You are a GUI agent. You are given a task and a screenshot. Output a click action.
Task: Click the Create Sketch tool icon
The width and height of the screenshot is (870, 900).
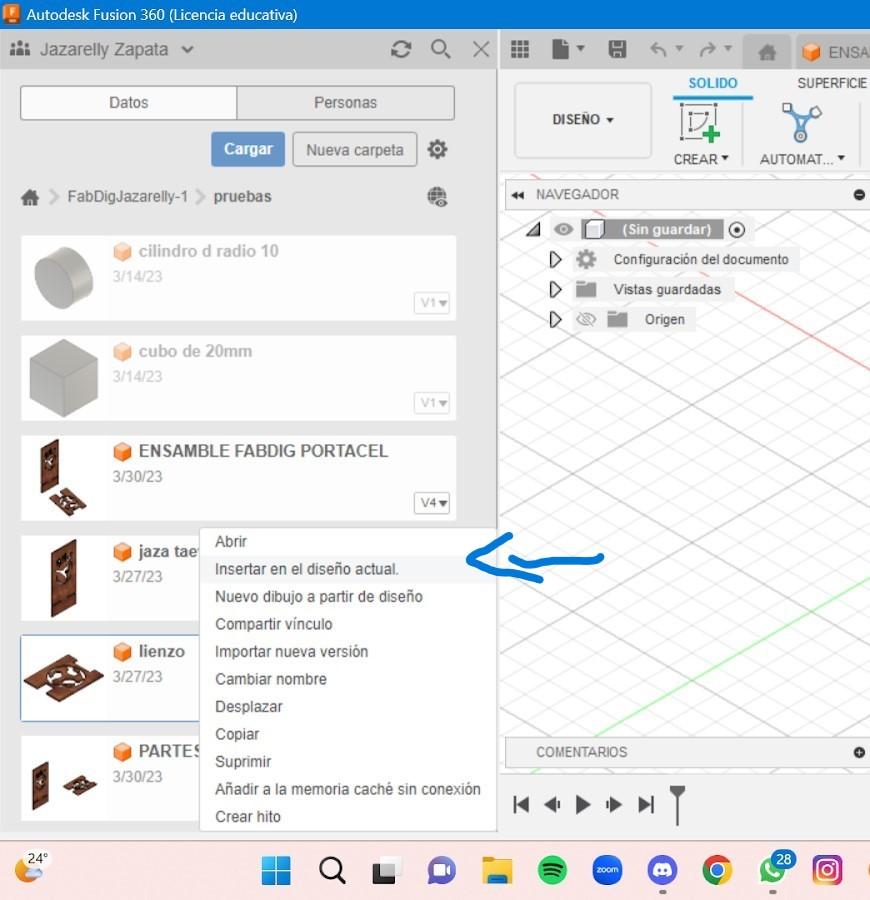(700, 122)
